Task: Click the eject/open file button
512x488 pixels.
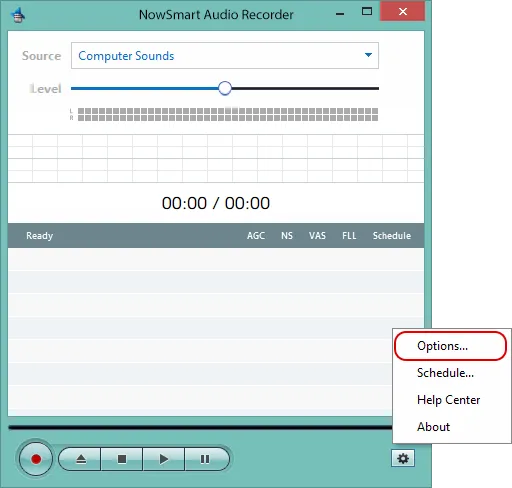Action: tap(80, 459)
